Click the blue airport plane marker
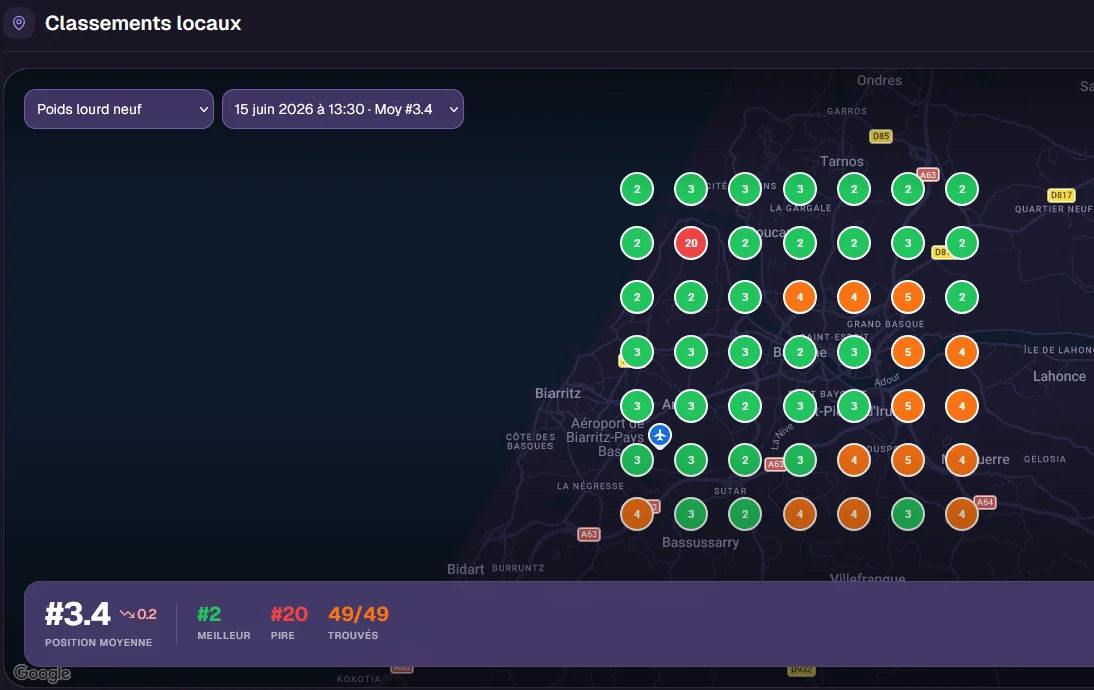This screenshot has height=690, width=1094. click(659, 435)
